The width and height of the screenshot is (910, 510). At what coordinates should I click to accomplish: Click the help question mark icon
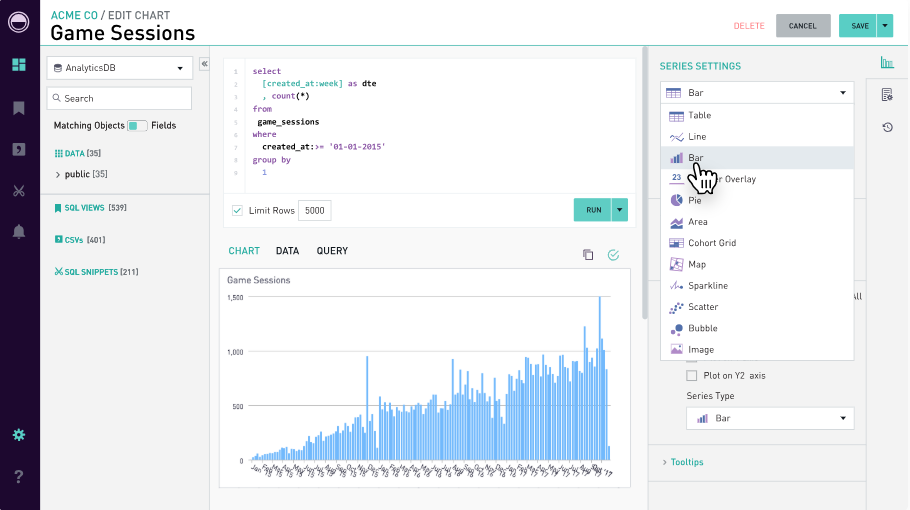(19, 477)
